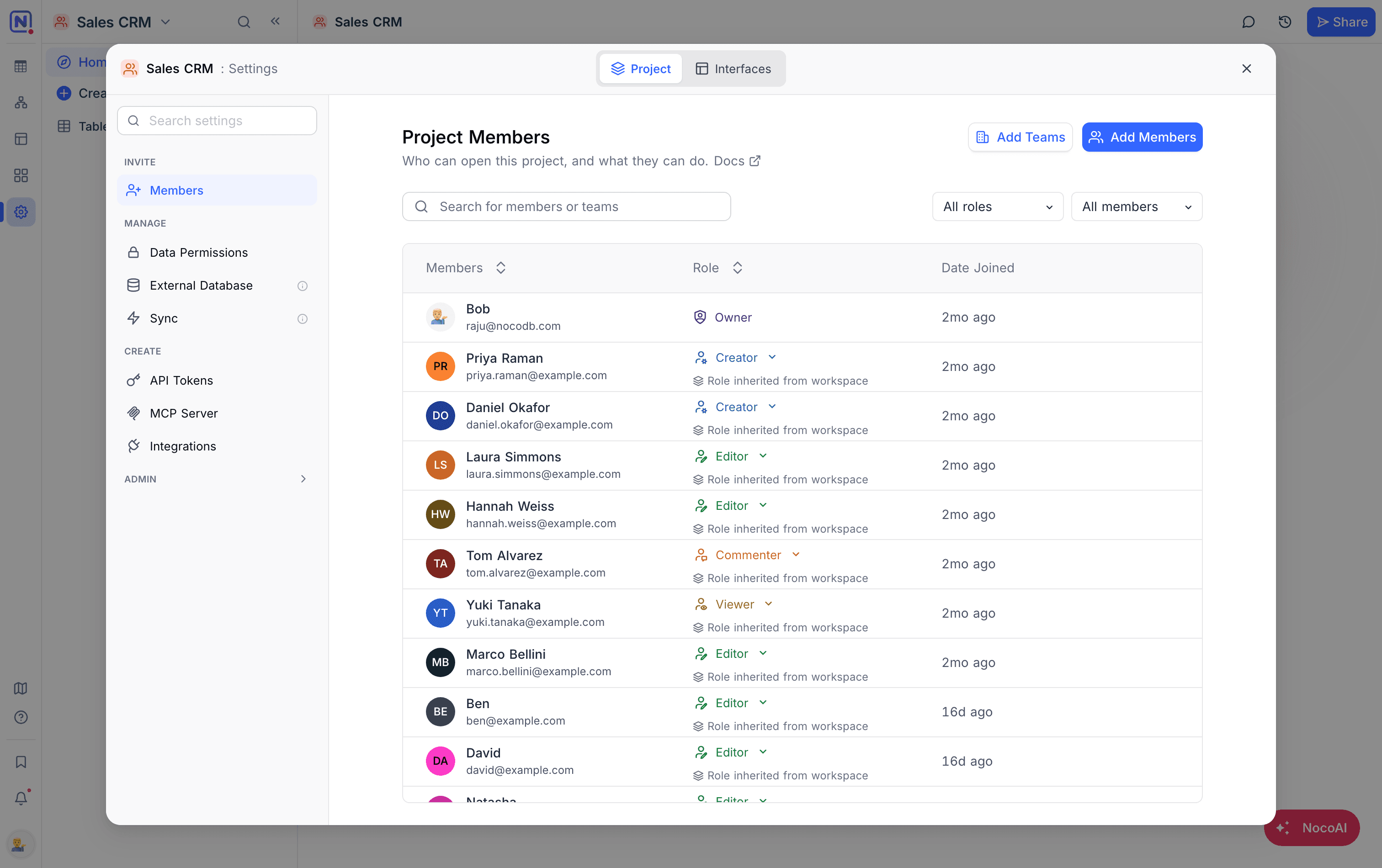Open the user avatar in the left rail

click(x=20, y=844)
